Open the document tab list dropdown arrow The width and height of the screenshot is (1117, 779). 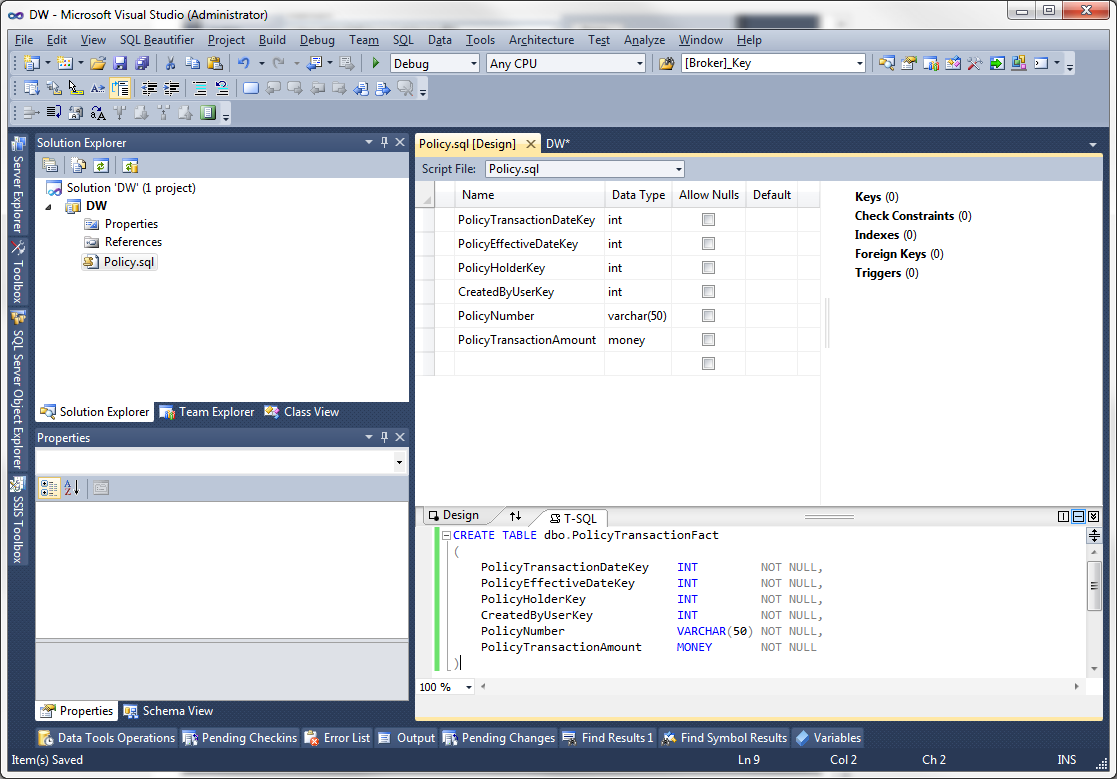[x=1093, y=145]
